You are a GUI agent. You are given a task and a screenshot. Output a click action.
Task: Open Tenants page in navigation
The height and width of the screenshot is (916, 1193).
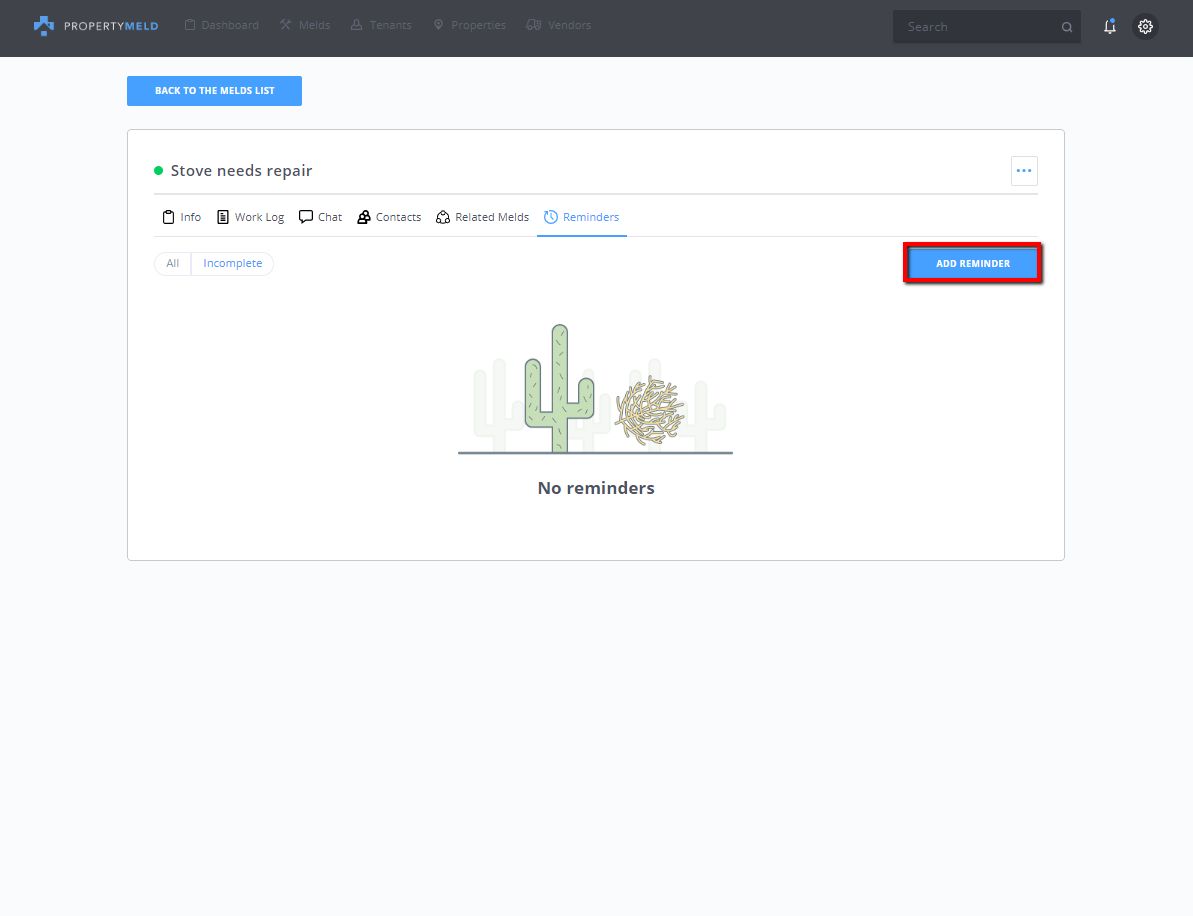[381, 25]
